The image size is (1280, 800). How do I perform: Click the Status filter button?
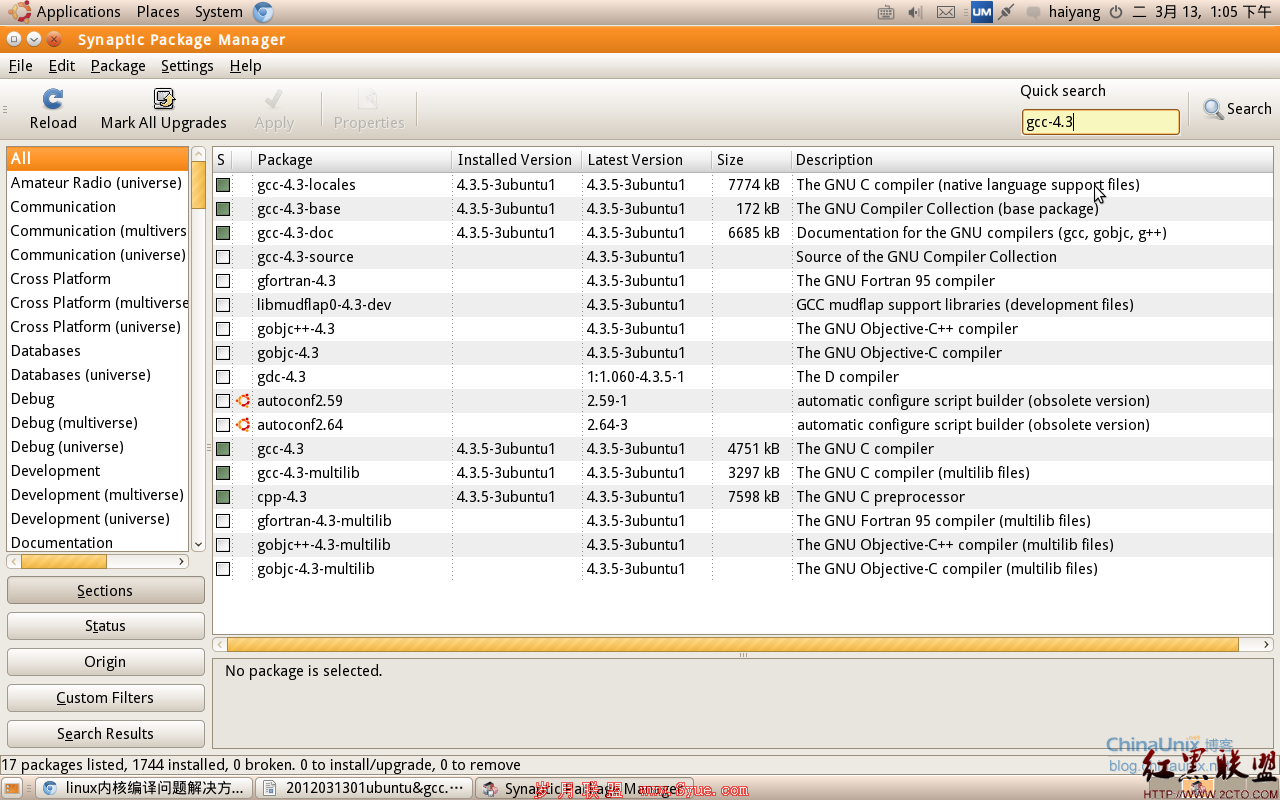tap(105, 626)
